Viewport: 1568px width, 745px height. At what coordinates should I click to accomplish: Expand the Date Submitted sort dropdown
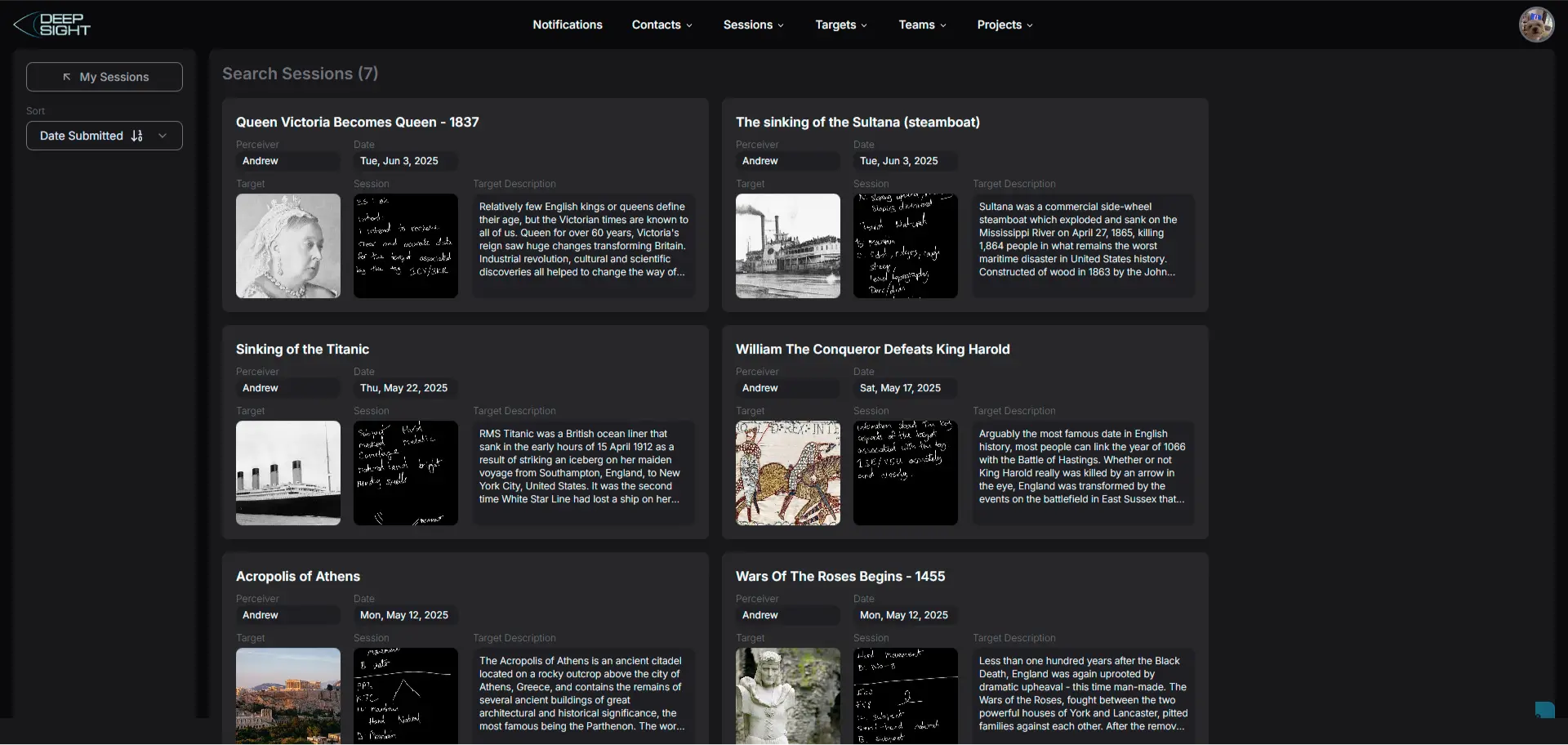[105, 136]
